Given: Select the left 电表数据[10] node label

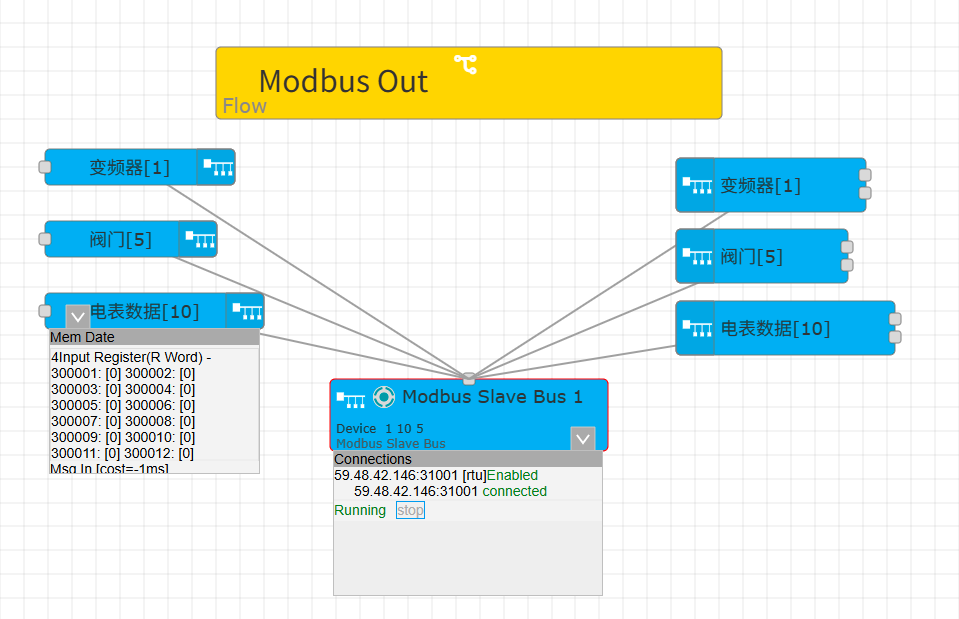Looking at the screenshot, I should point(145,311).
